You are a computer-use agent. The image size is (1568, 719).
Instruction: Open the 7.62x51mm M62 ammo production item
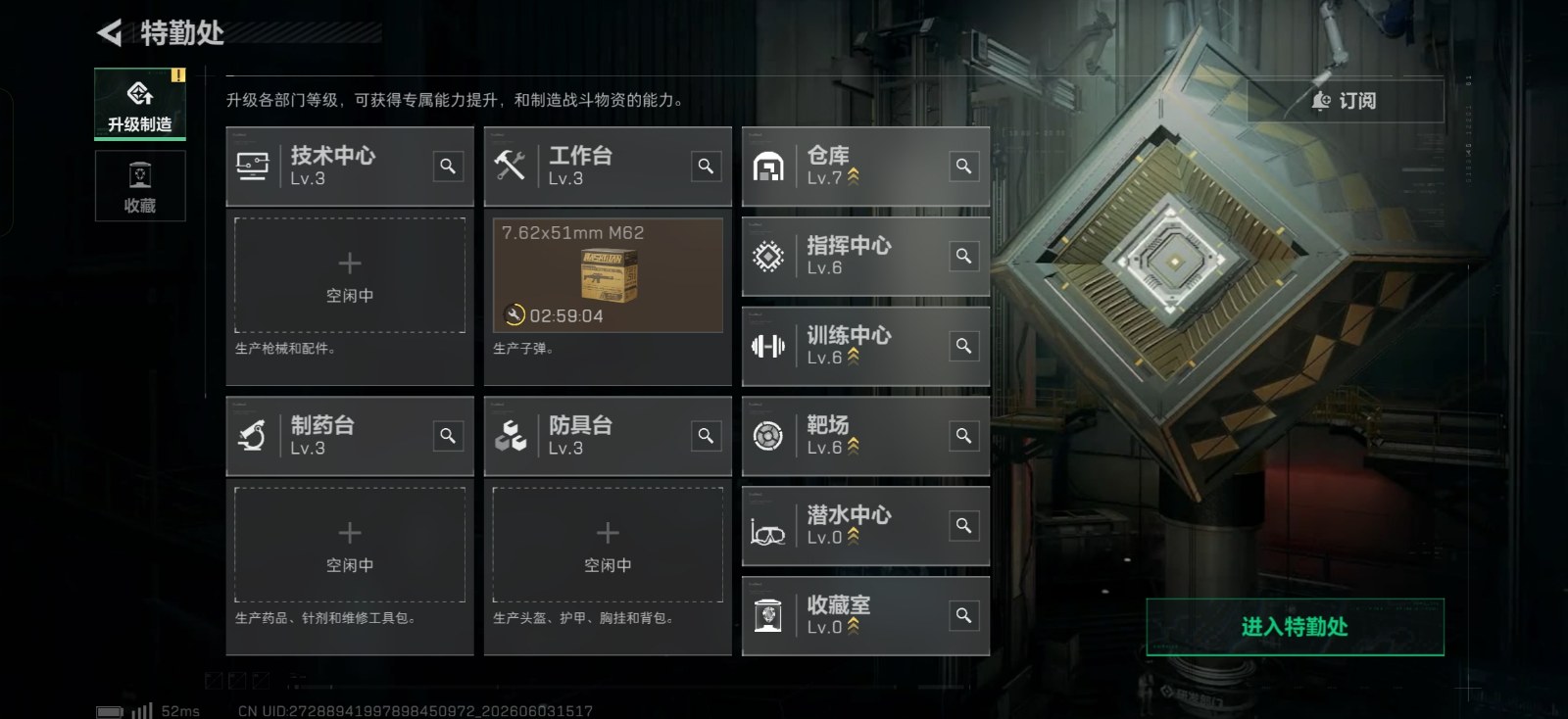click(608, 275)
